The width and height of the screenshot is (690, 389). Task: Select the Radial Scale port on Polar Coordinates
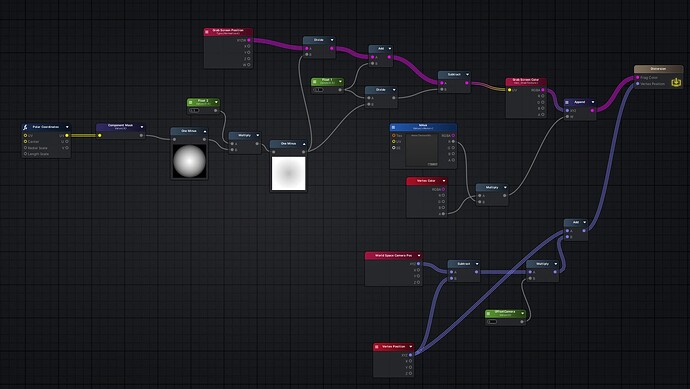[26, 148]
